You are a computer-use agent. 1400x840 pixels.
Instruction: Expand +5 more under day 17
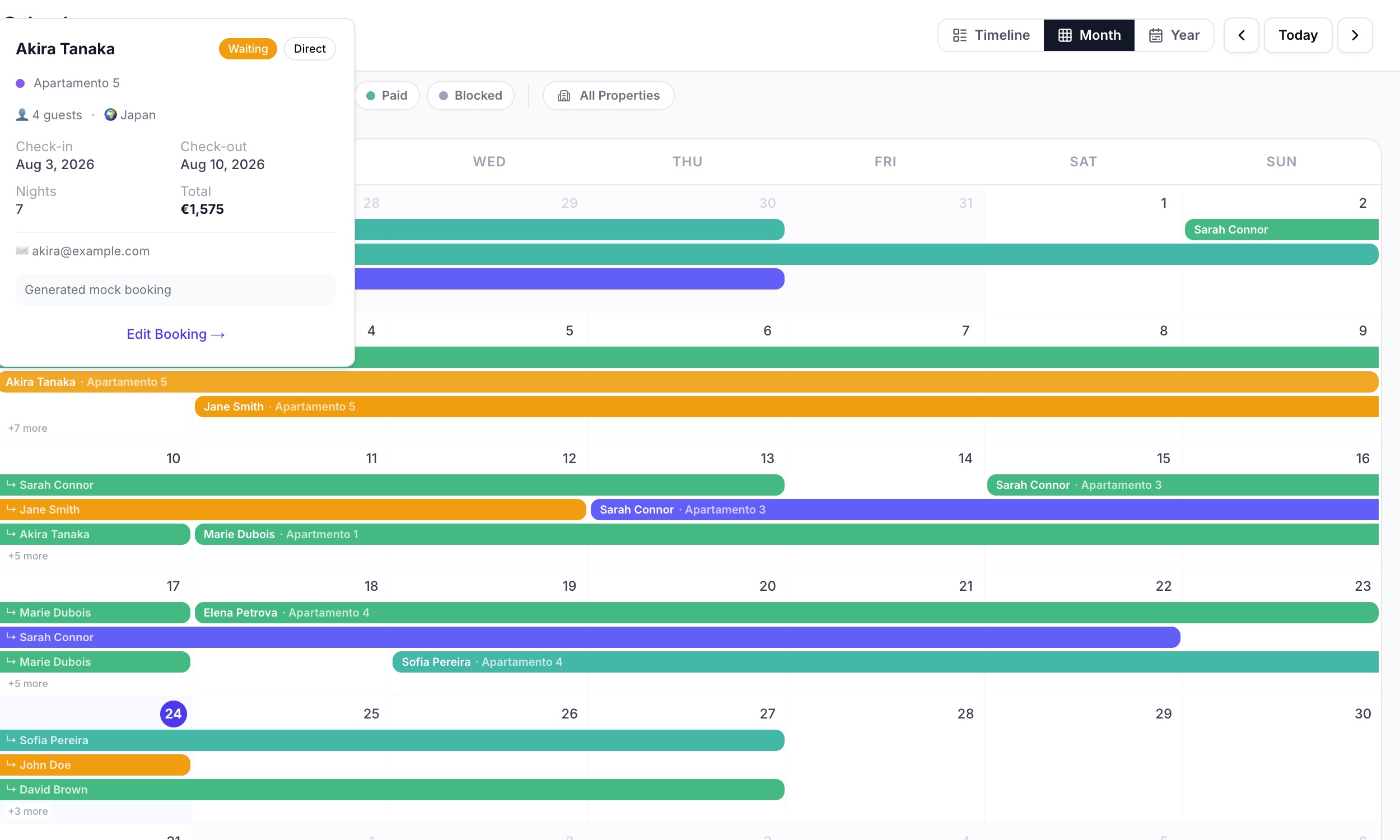pos(28,684)
